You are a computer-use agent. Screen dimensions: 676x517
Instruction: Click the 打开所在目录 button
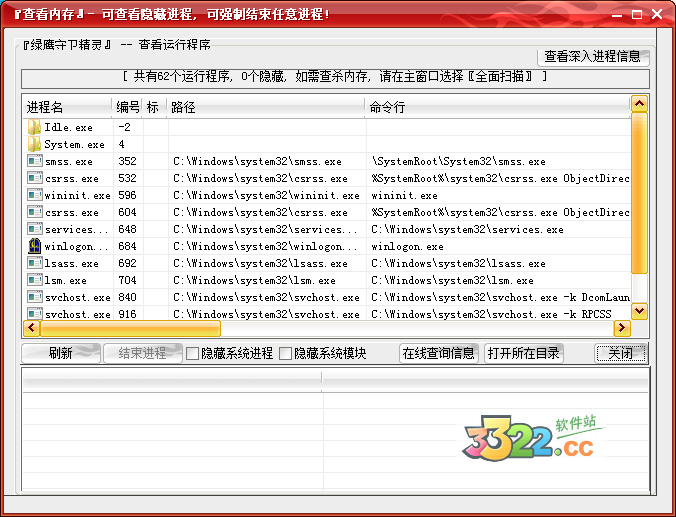pyautogui.click(x=523, y=354)
